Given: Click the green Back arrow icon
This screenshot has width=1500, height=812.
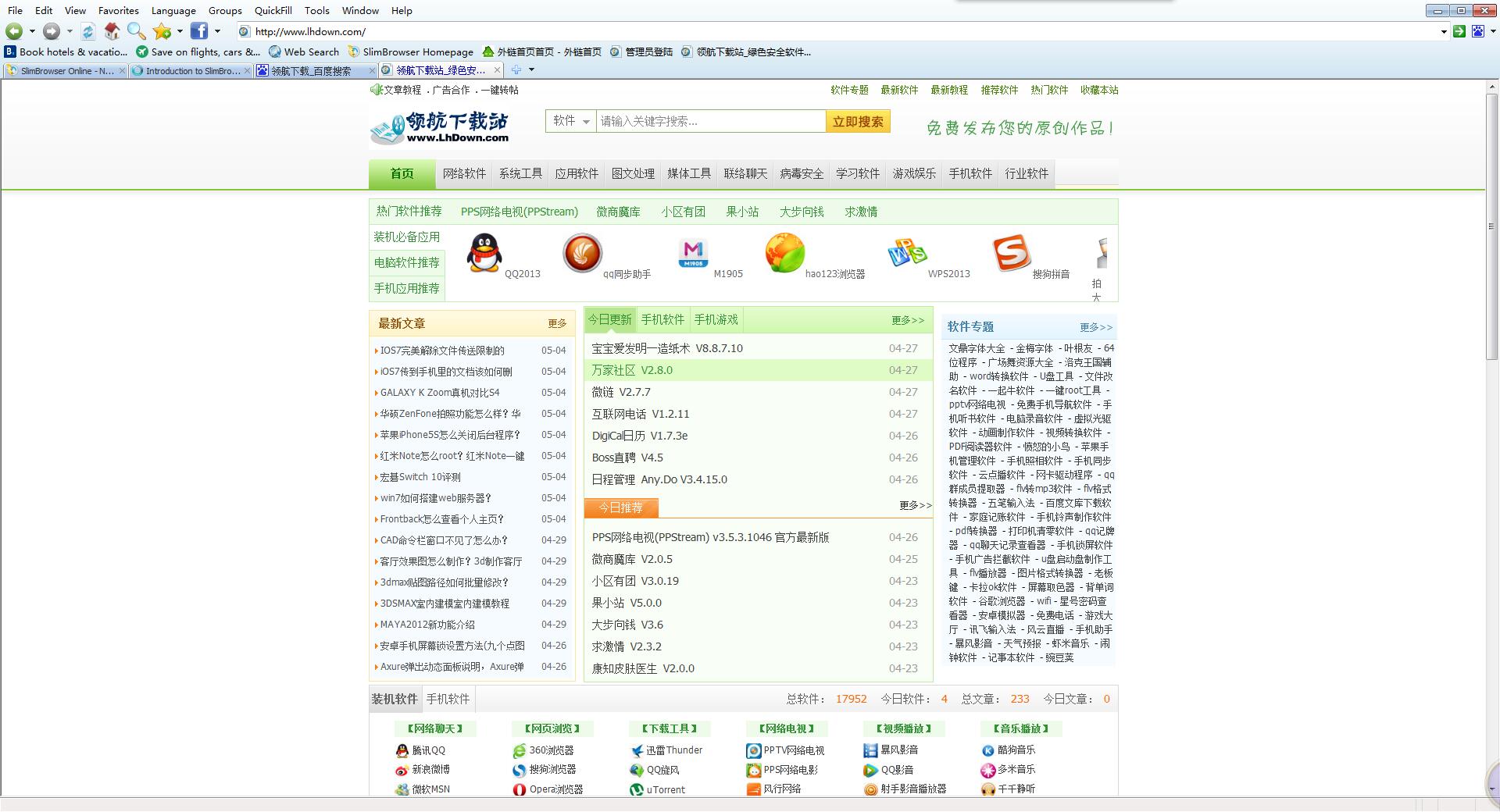Looking at the screenshot, I should click(x=14, y=31).
